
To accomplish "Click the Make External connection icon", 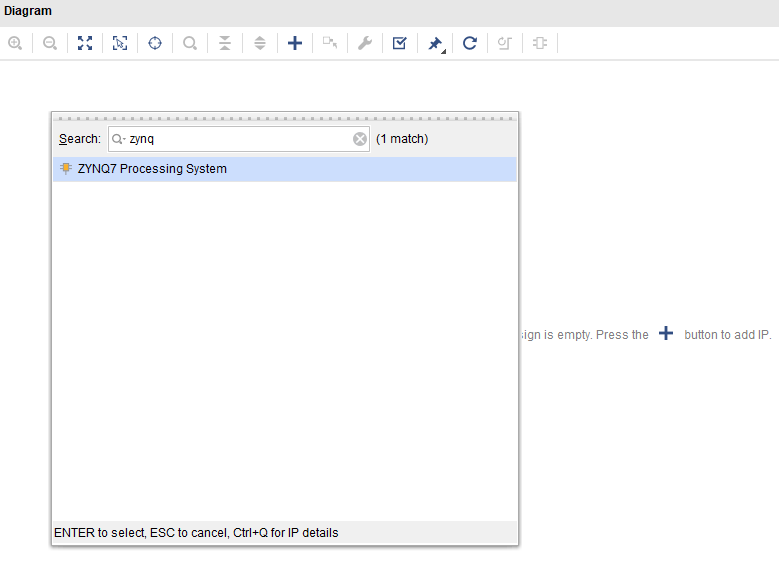I will [x=330, y=44].
